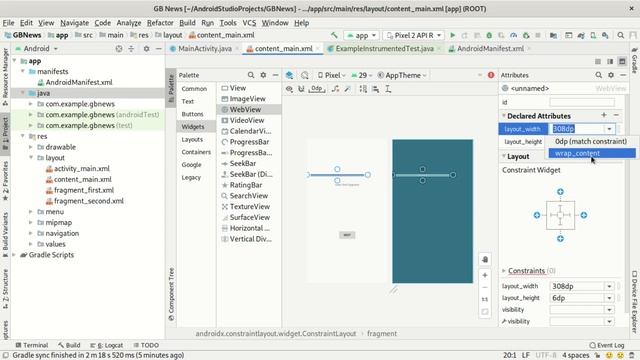The image size is (640, 360).
Task: Collapse the Declared Attributes section
Action: coord(504,116)
